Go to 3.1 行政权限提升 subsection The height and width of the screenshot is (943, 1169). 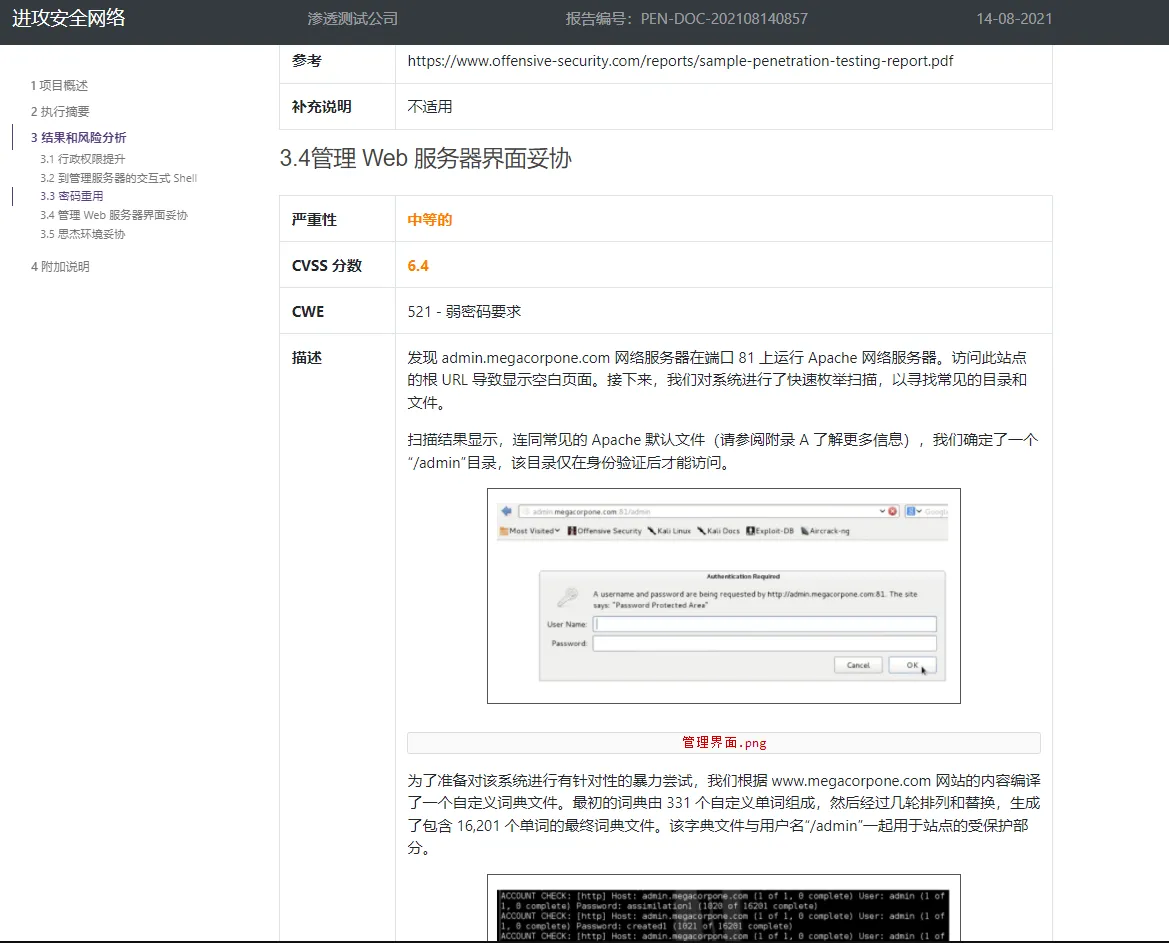click(83, 159)
